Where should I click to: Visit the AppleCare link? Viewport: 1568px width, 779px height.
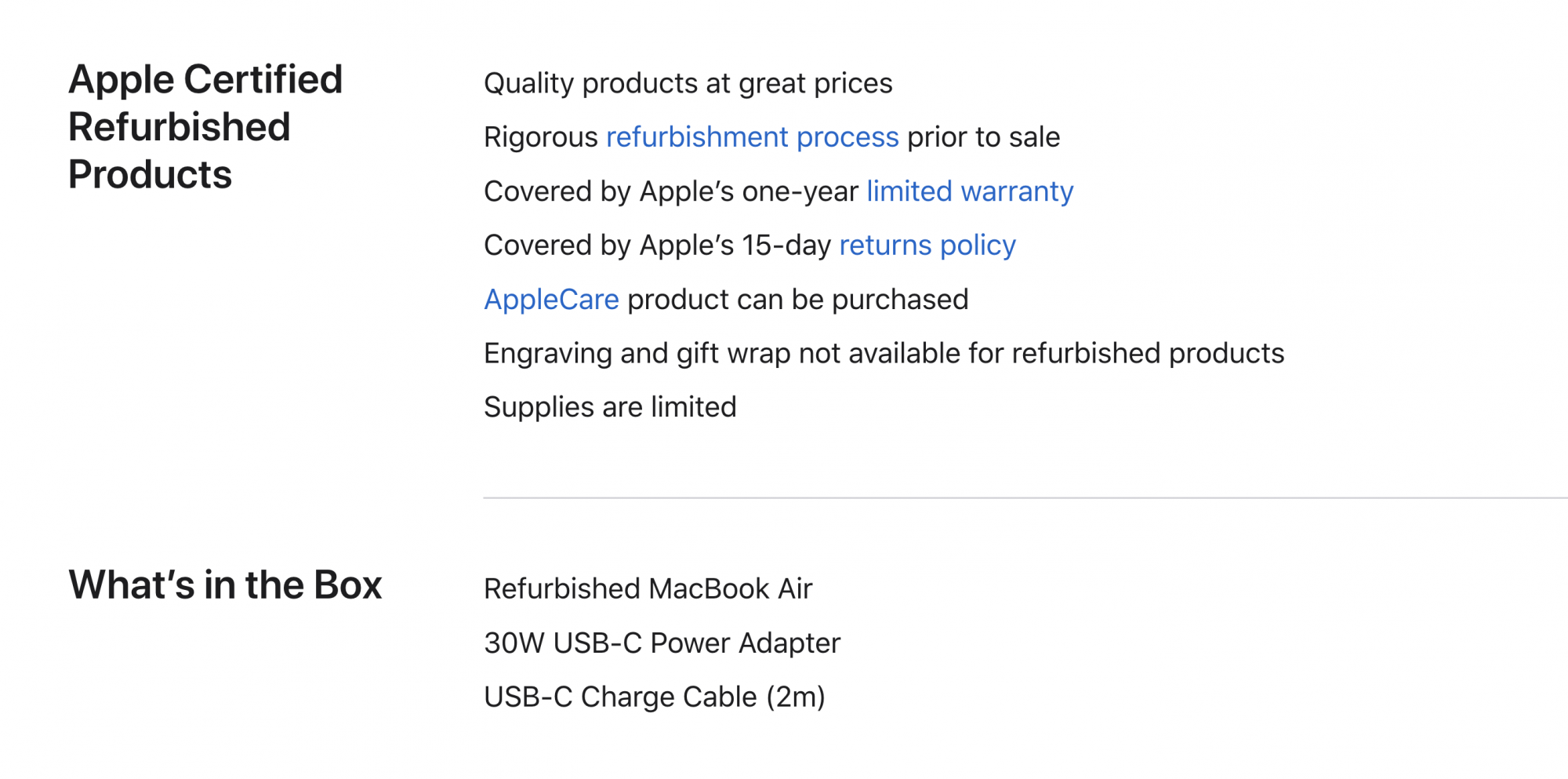pyautogui.click(x=551, y=300)
